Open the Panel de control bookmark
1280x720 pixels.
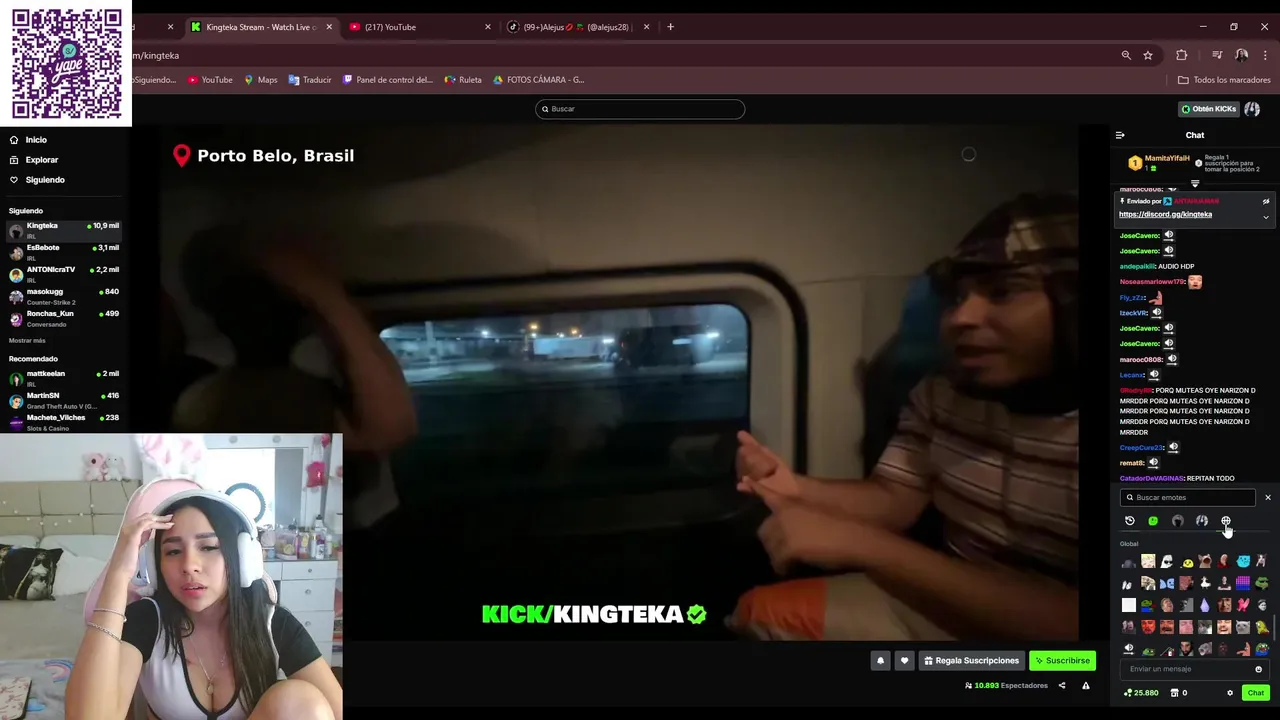click(388, 80)
